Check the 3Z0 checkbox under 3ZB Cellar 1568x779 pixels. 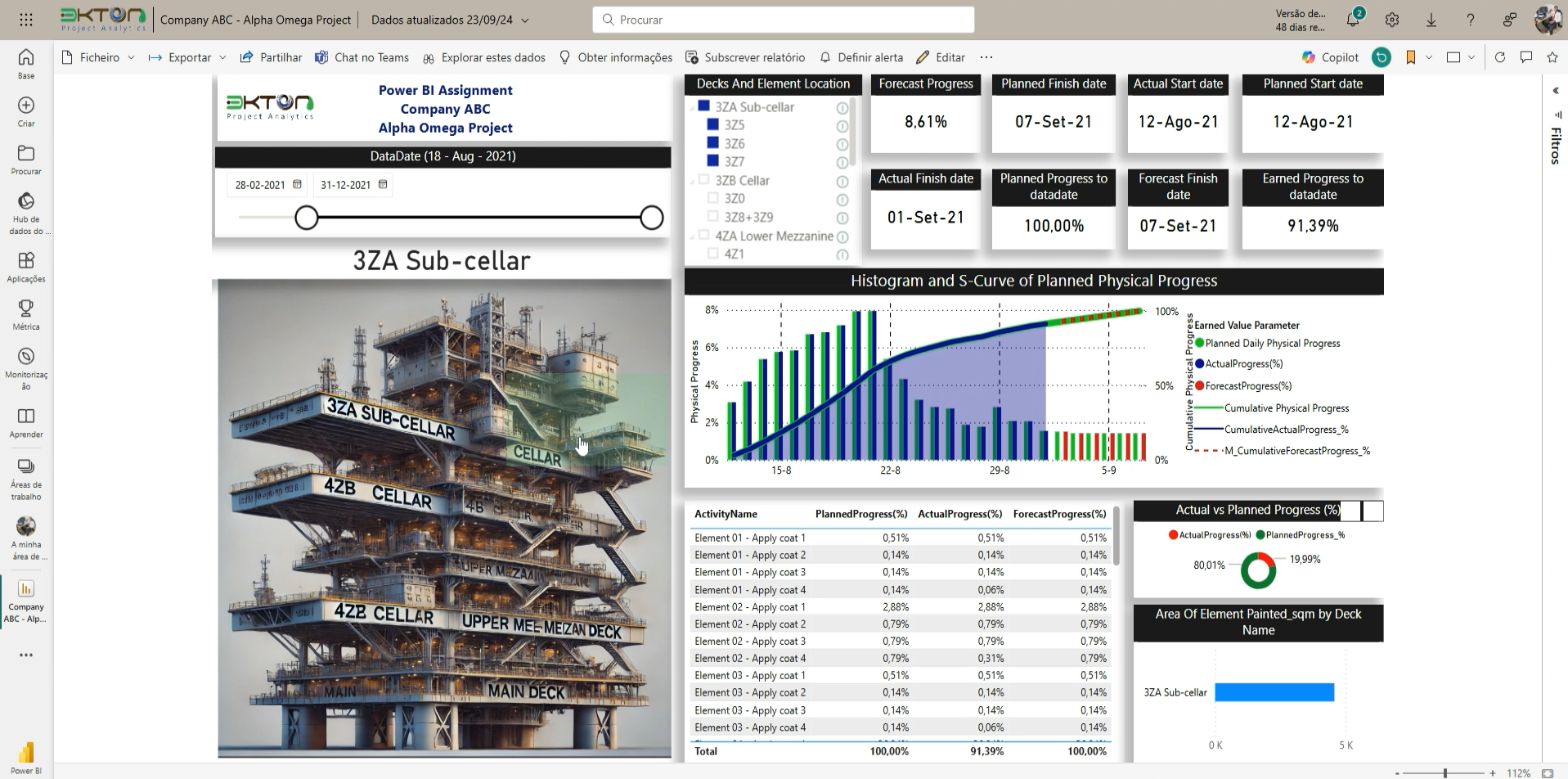coord(712,198)
